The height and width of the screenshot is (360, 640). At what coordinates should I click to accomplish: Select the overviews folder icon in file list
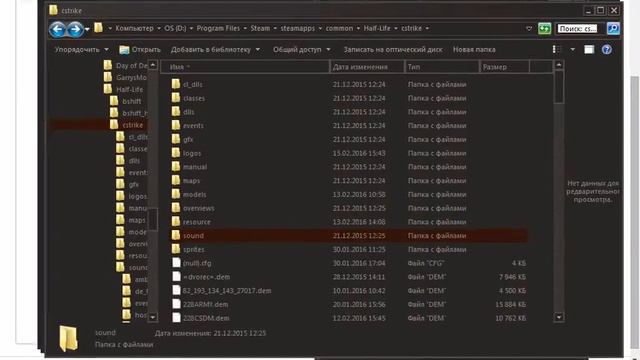pyautogui.click(x=176, y=208)
